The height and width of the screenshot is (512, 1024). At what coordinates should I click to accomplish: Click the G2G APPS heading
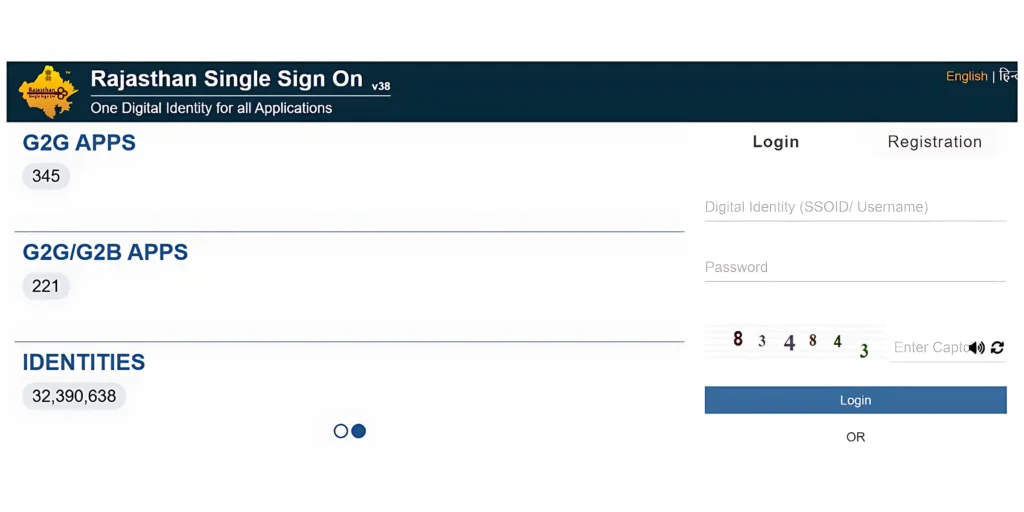tap(79, 143)
